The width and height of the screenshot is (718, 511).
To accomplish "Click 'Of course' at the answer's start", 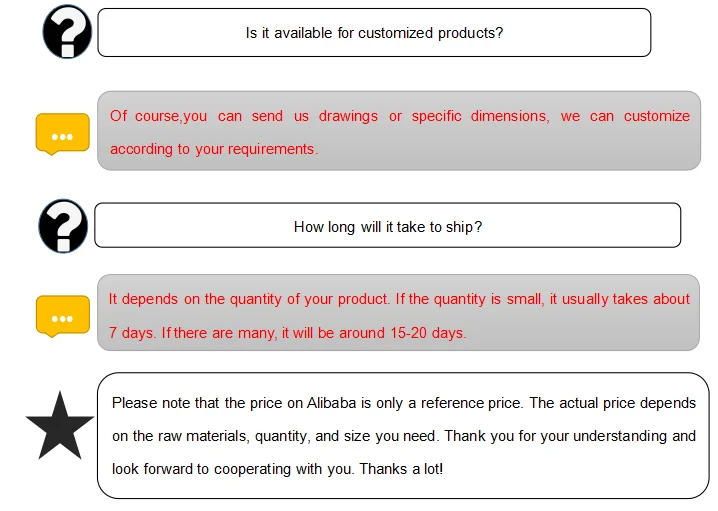I will 142,116.
